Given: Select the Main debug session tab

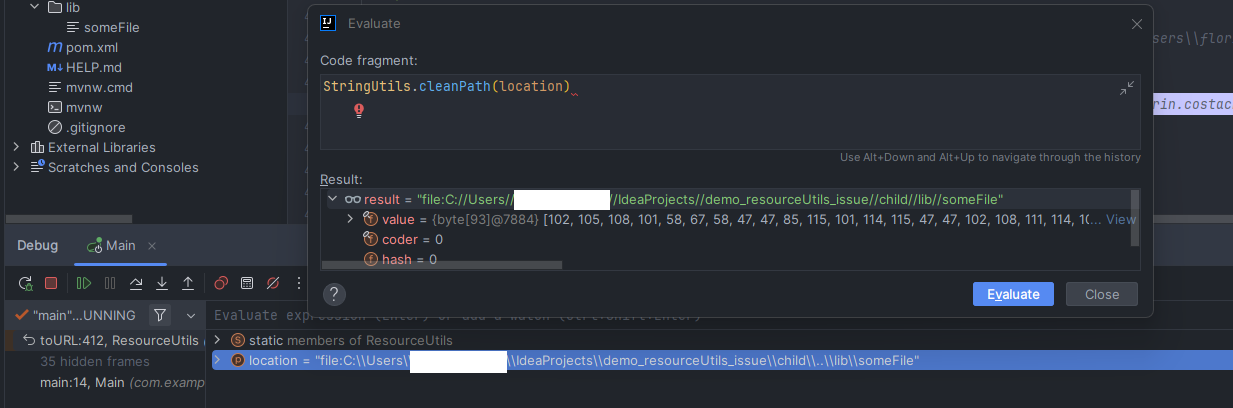Looking at the screenshot, I should click(120, 245).
